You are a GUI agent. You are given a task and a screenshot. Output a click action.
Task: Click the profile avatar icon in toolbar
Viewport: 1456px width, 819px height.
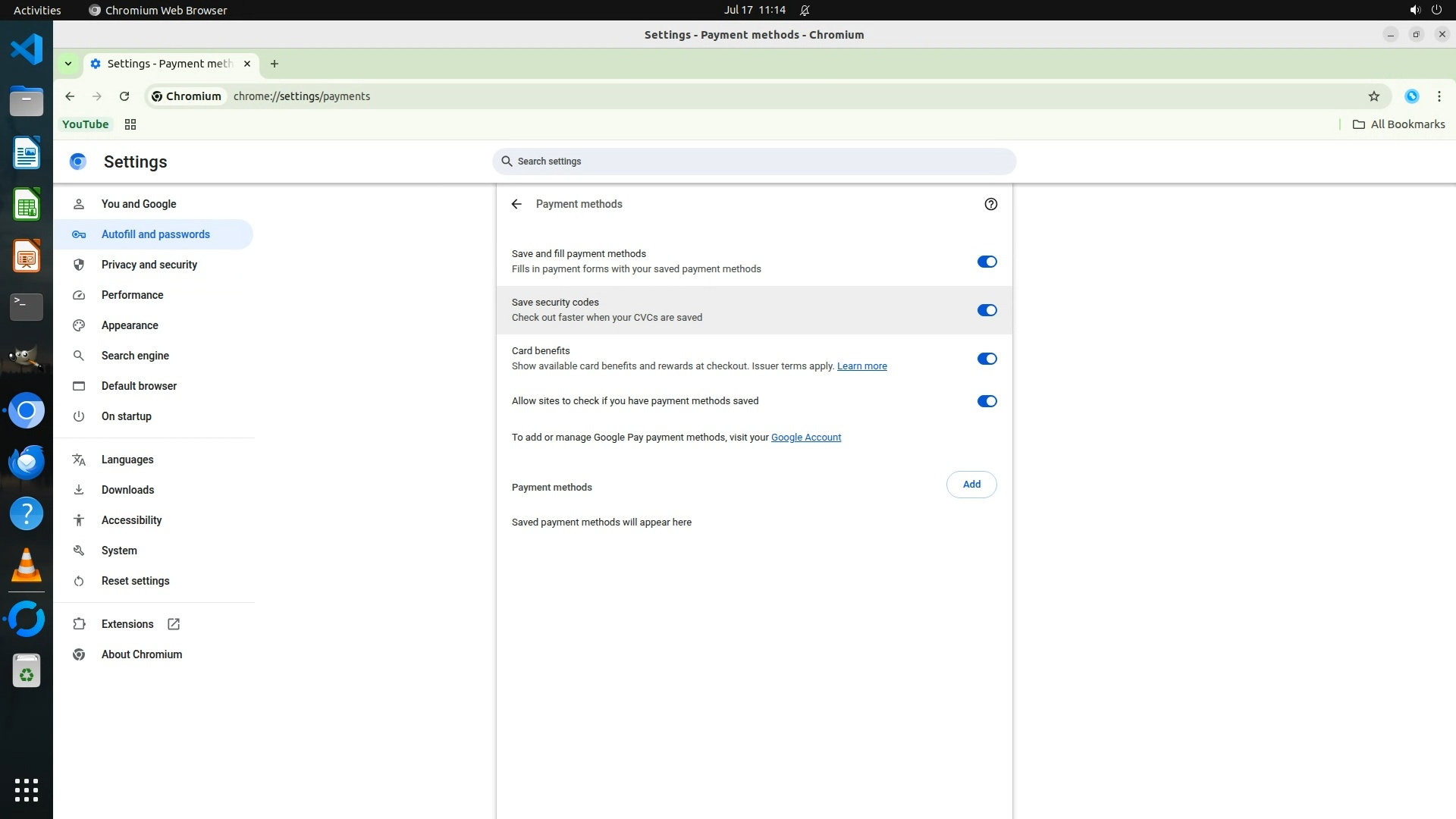1411,96
